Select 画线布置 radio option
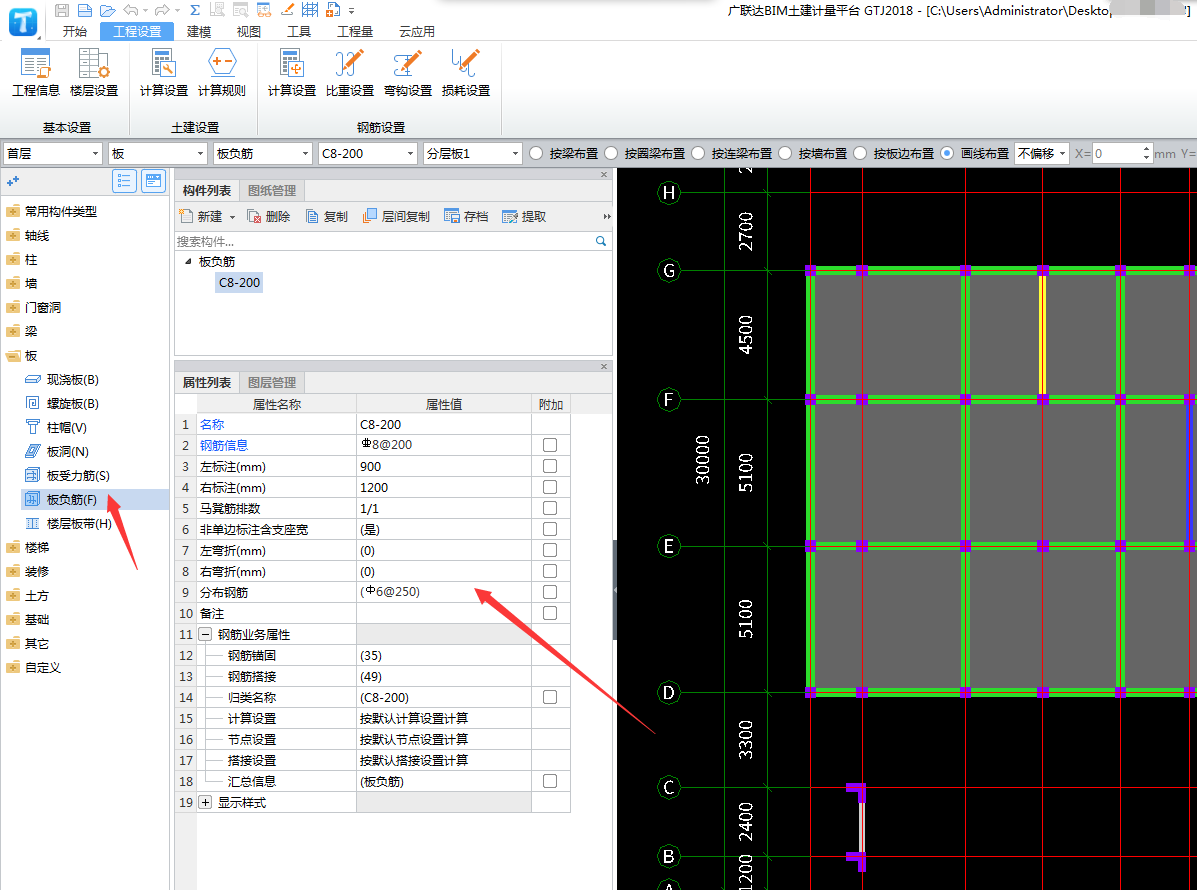Image resolution: width=1197 pixels, height=890 pixels. [947, 153]
